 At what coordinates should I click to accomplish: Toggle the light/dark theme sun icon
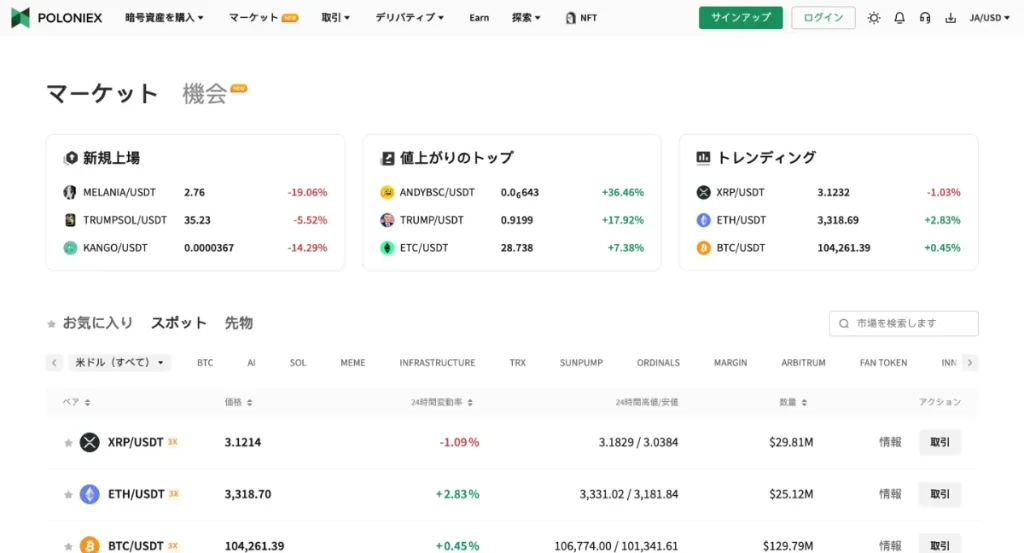coord(874,18)
